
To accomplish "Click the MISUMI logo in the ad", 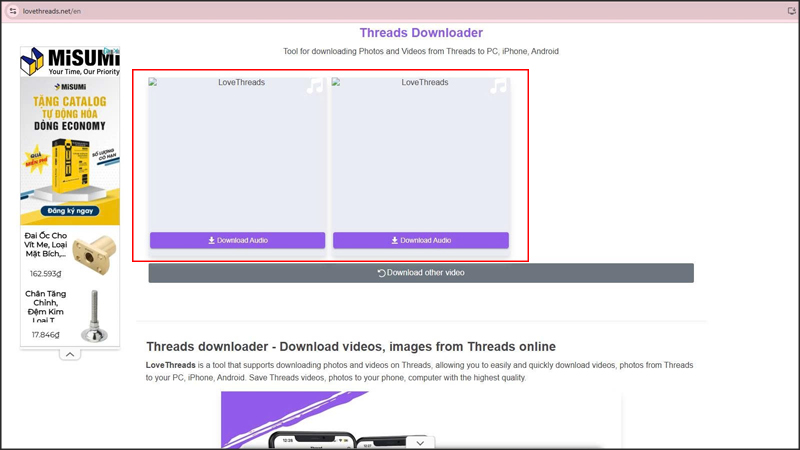I will pyautogui.click(x=68, y=62).
